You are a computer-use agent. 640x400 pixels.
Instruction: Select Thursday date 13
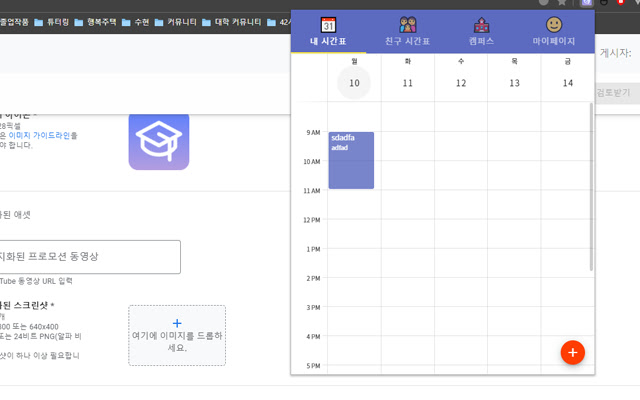click(514, 83)
